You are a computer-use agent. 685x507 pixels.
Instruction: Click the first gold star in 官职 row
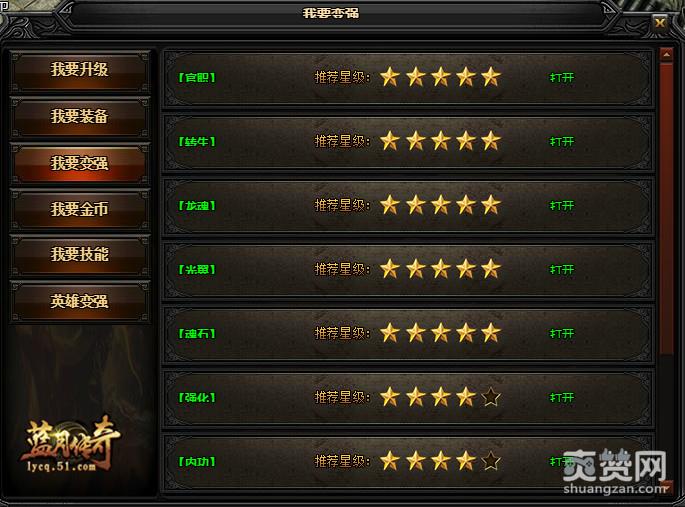(x=390, y=77)
